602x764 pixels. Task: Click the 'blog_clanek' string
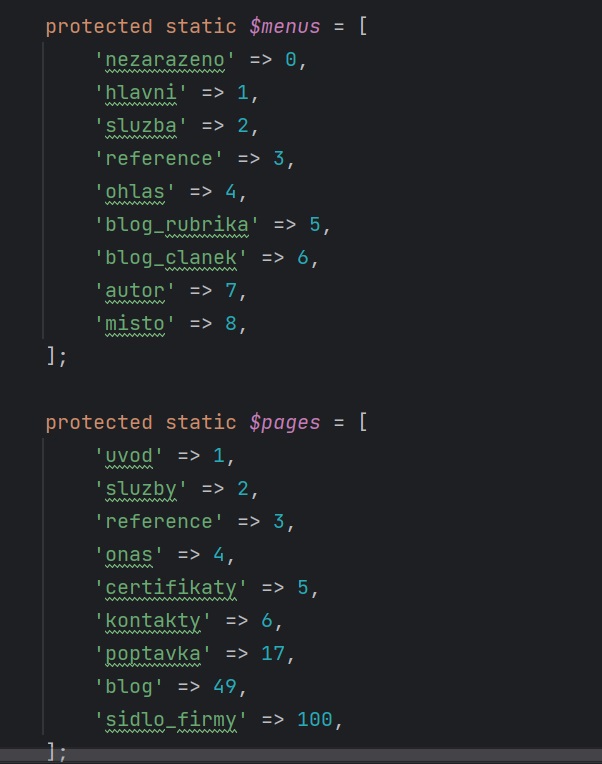[x=171, y=258]
